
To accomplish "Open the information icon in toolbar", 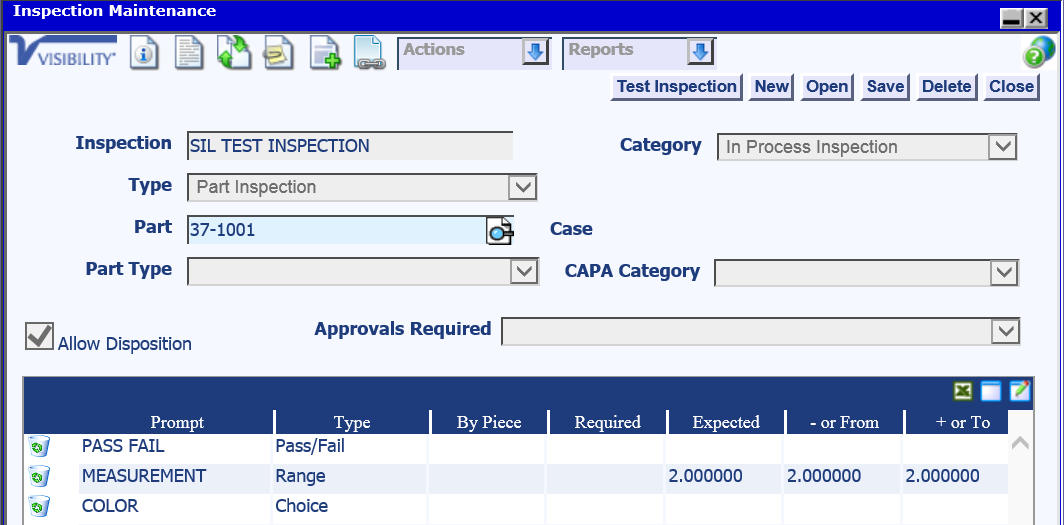I will click(x=143, y=54).
